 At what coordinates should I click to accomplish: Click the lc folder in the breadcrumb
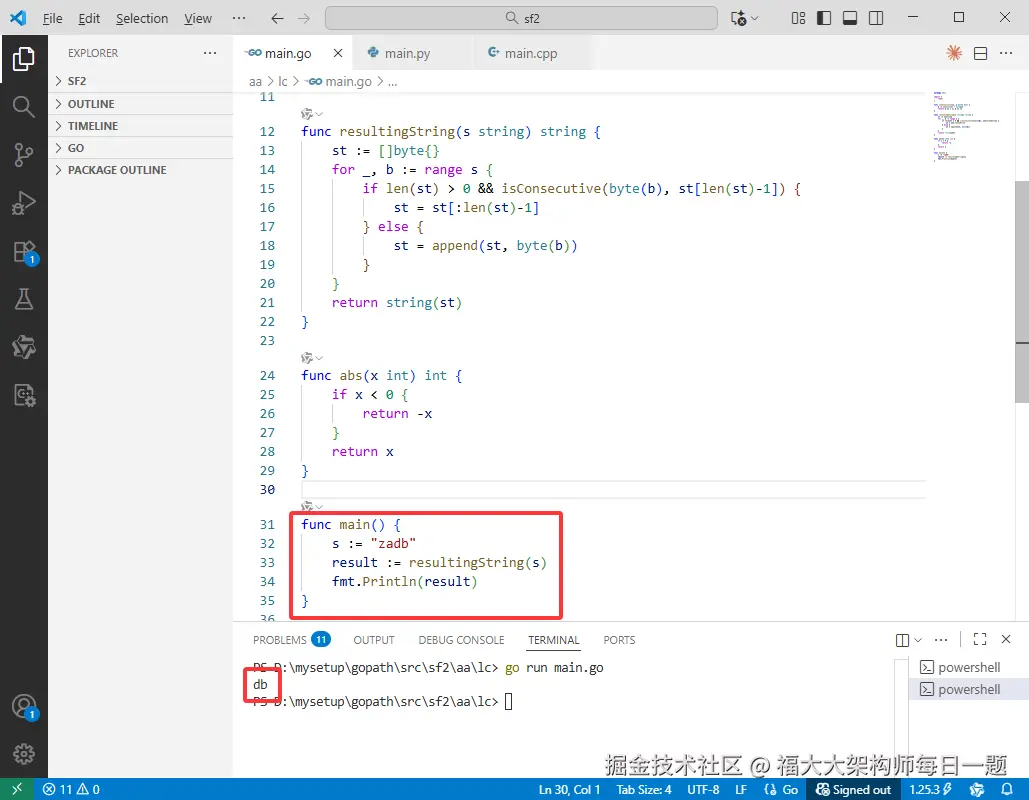pos(282,81)
